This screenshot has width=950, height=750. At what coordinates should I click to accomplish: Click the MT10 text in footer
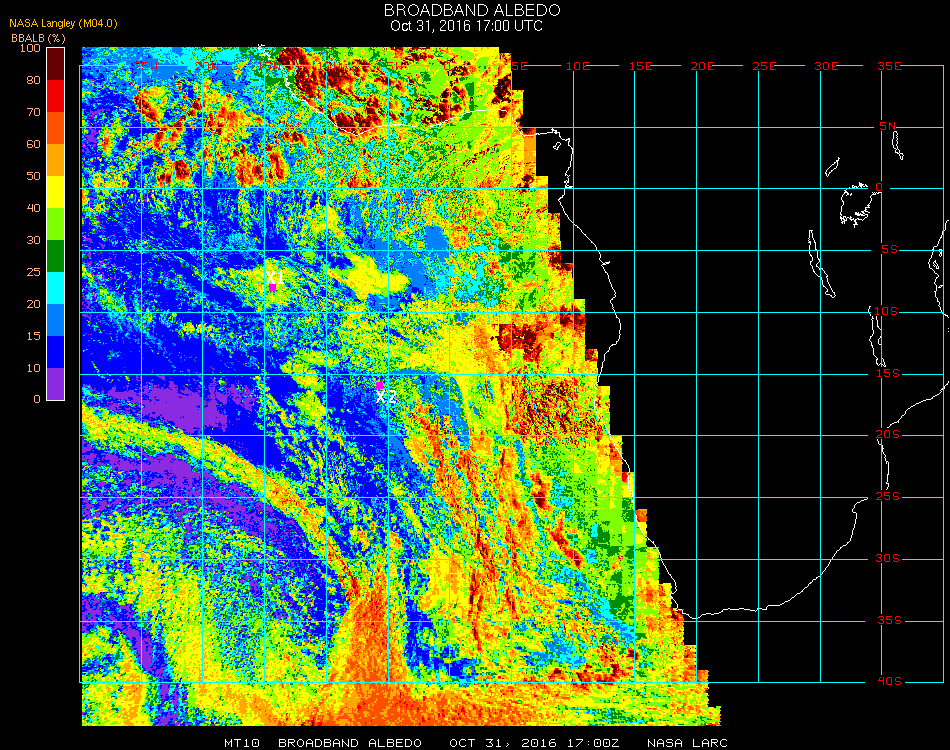(x=243, y=743)
